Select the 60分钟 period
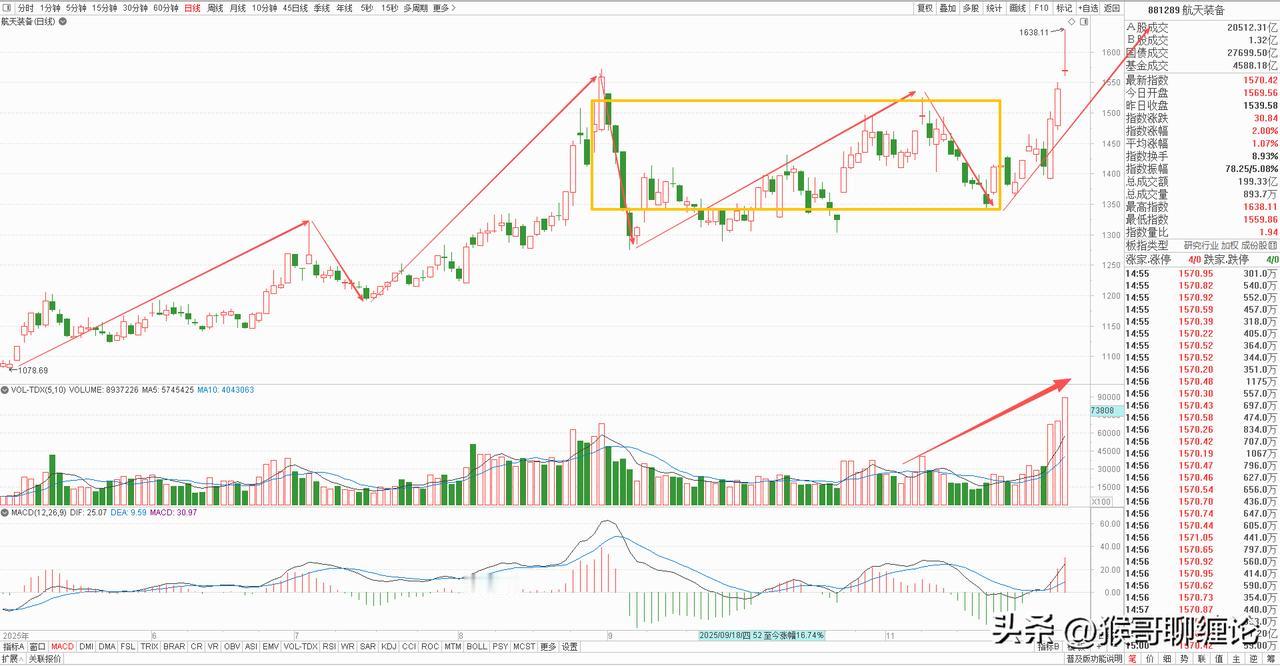This screenshot has width=1280, height=666. [x=166, y=8]
